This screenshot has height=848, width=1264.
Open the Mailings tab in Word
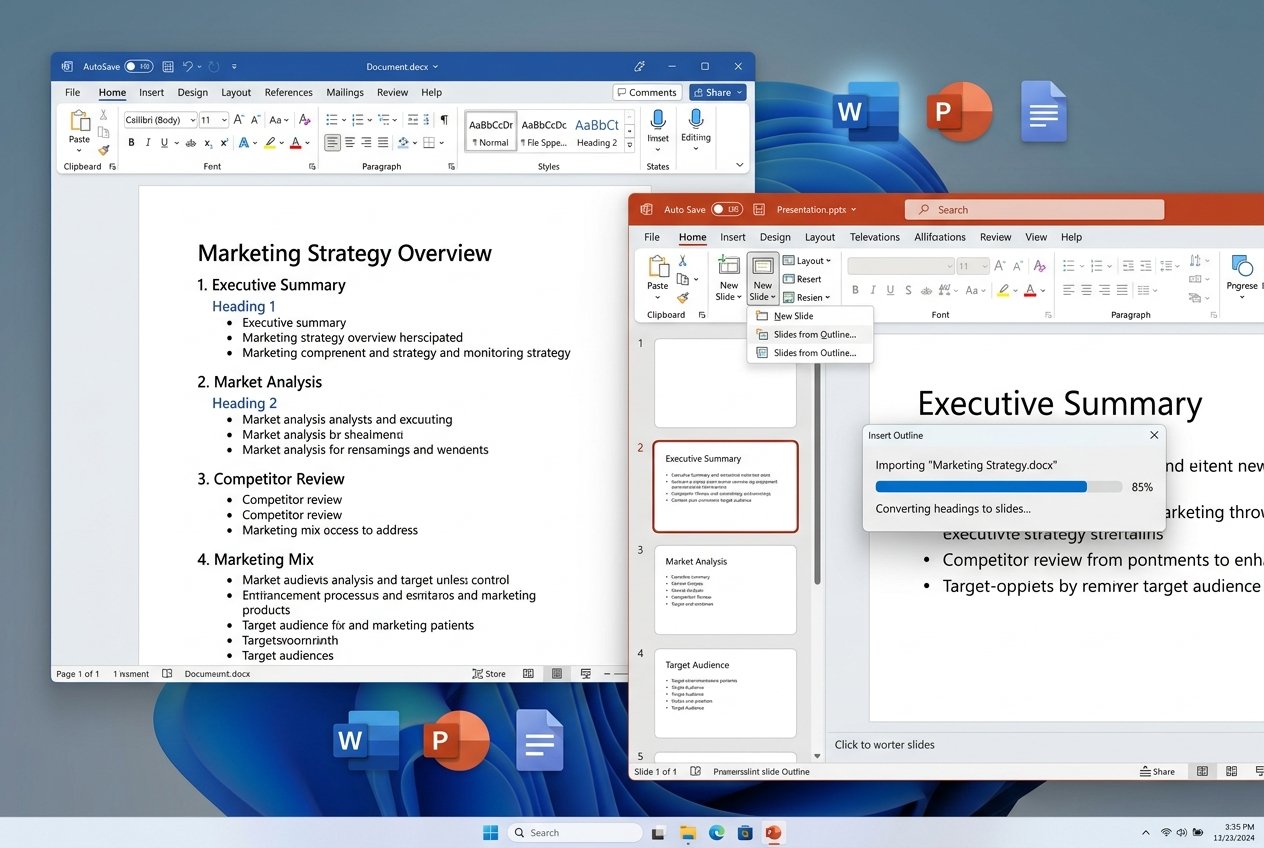pos(345,92)
